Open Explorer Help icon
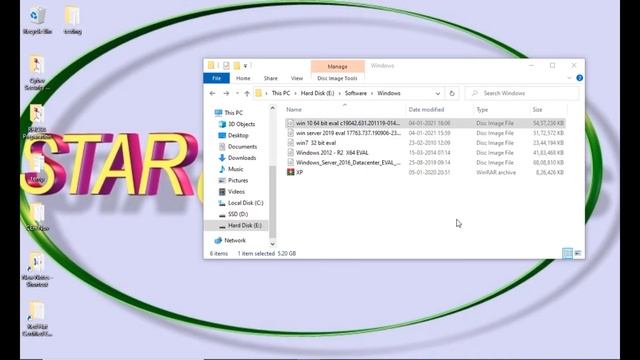Screen dimensions: 640x360 point(579,78)
